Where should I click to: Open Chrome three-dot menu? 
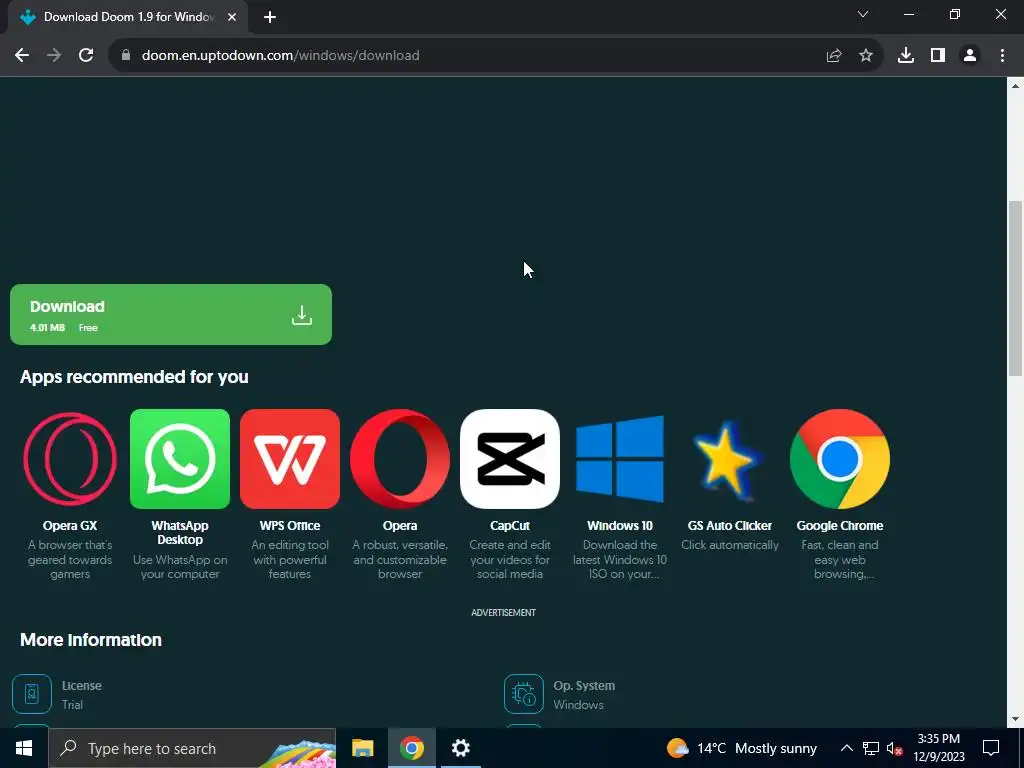[1002, 56]
